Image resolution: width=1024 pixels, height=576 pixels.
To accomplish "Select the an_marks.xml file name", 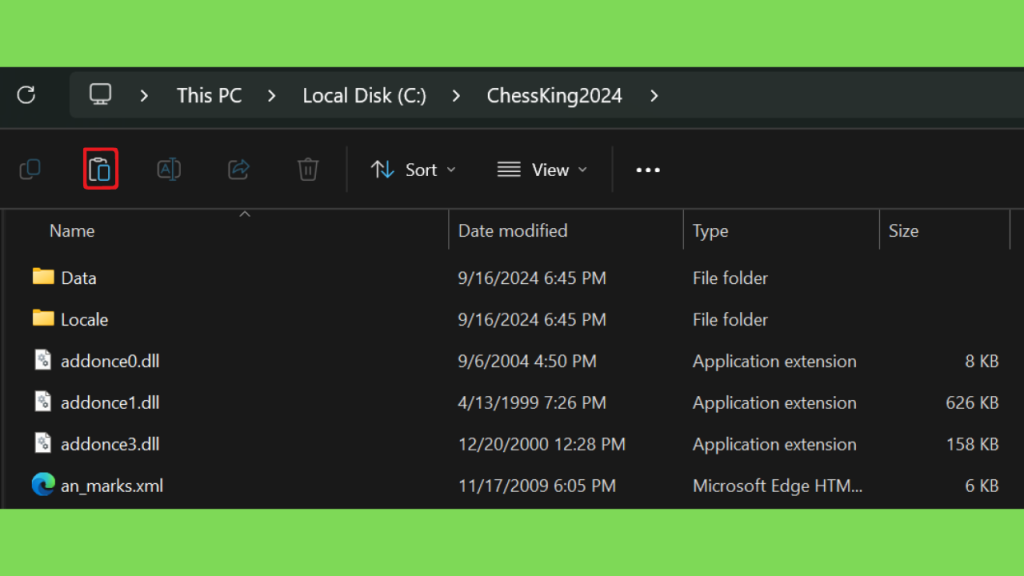I will tap(112, 486).
